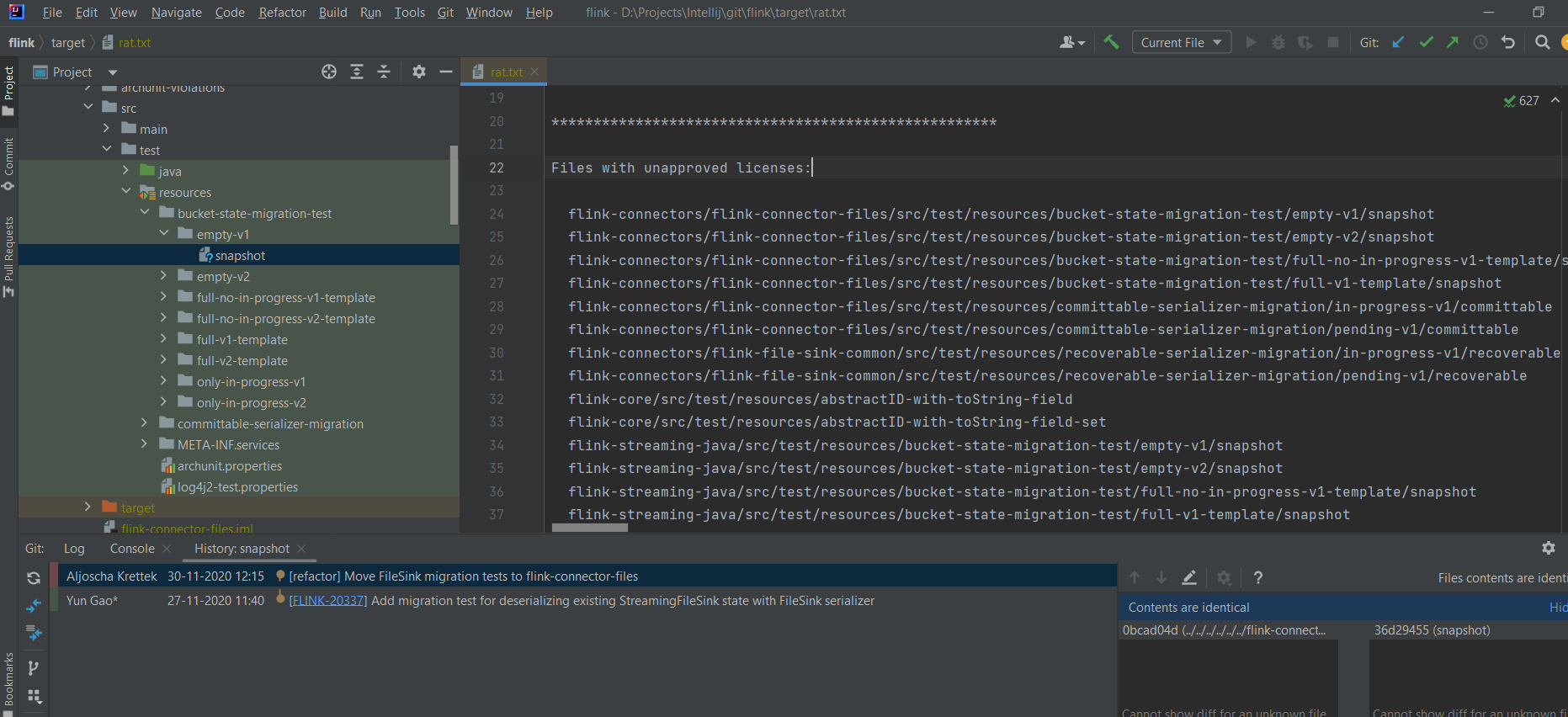Open the FLINK-20337 issue link

pyautogui.click(x=328, y=600)
